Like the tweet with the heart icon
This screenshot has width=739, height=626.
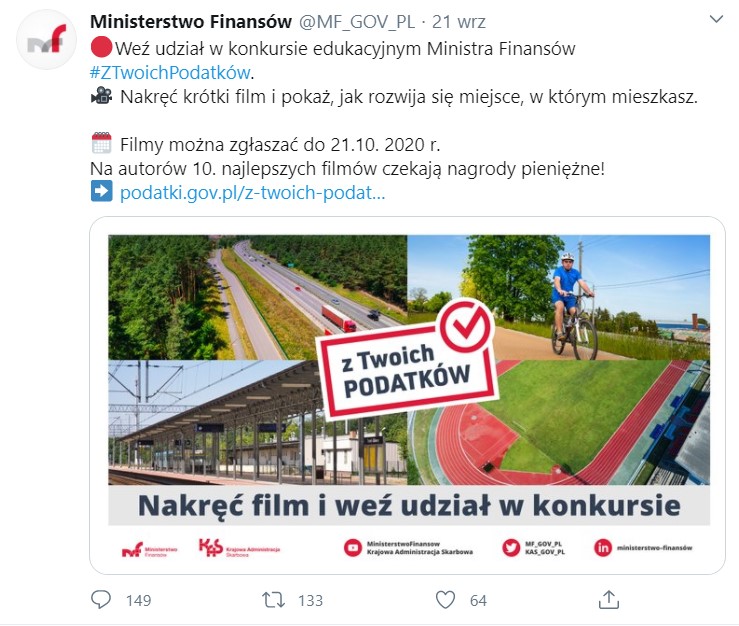(x=445, y=600)
